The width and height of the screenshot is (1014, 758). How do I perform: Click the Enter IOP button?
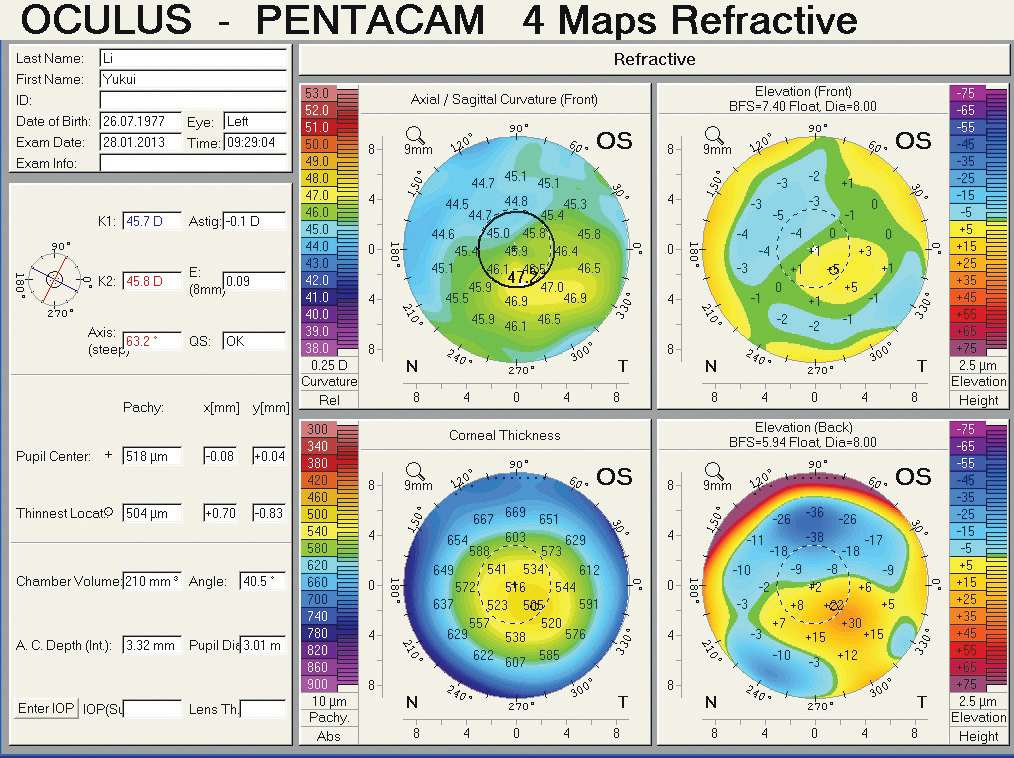click(x=46, y=708)
